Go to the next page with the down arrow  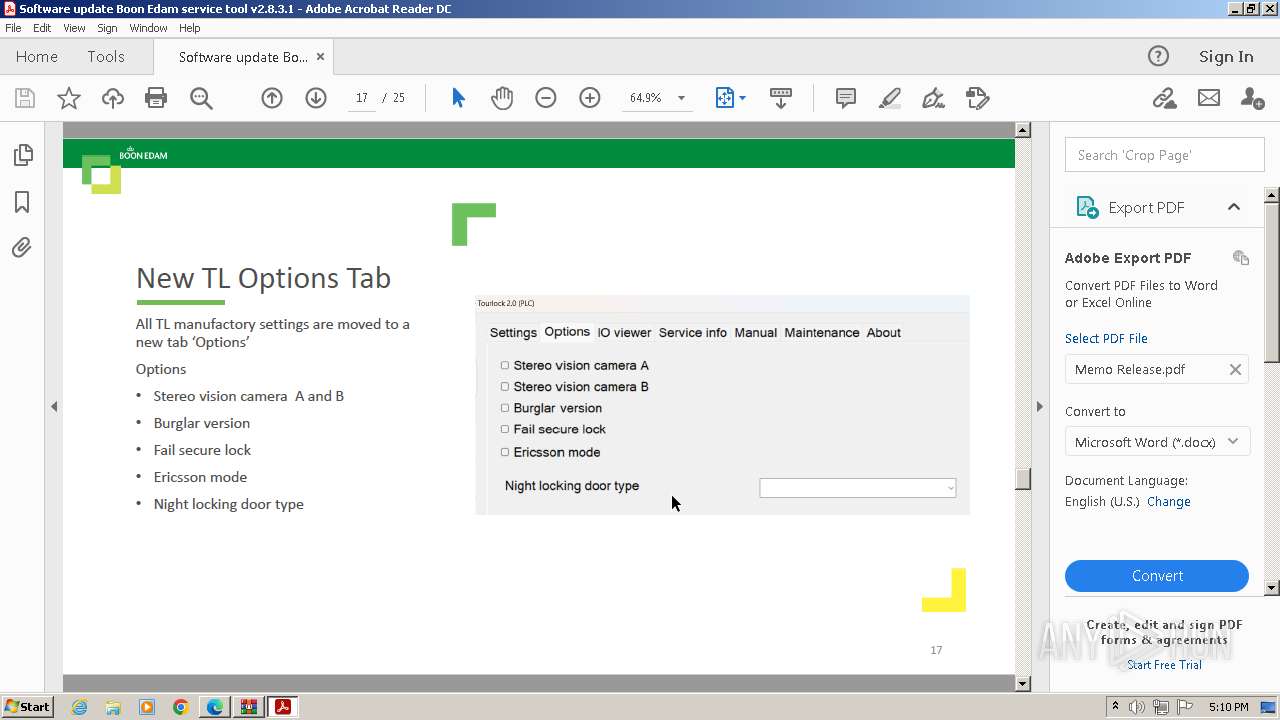tap(316, 98)
